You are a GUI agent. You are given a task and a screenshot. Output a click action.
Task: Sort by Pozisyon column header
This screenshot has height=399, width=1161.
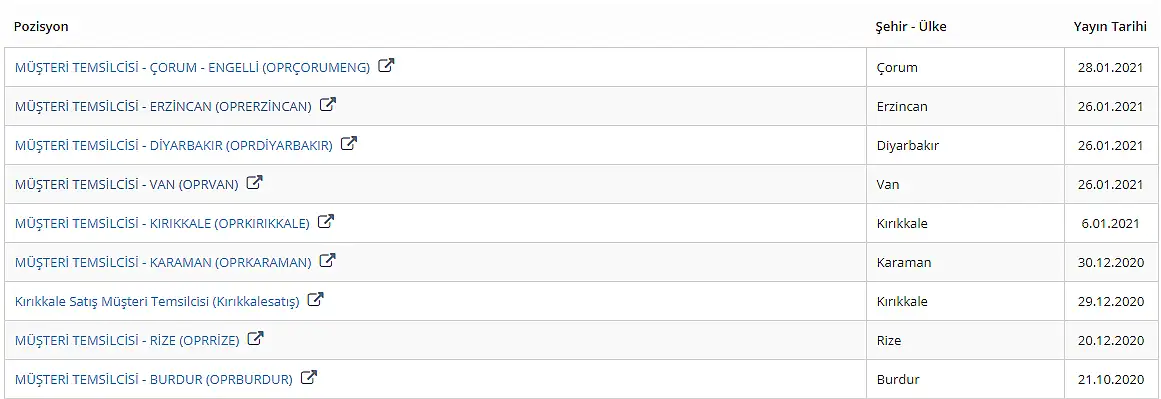[x=41, y=27]
